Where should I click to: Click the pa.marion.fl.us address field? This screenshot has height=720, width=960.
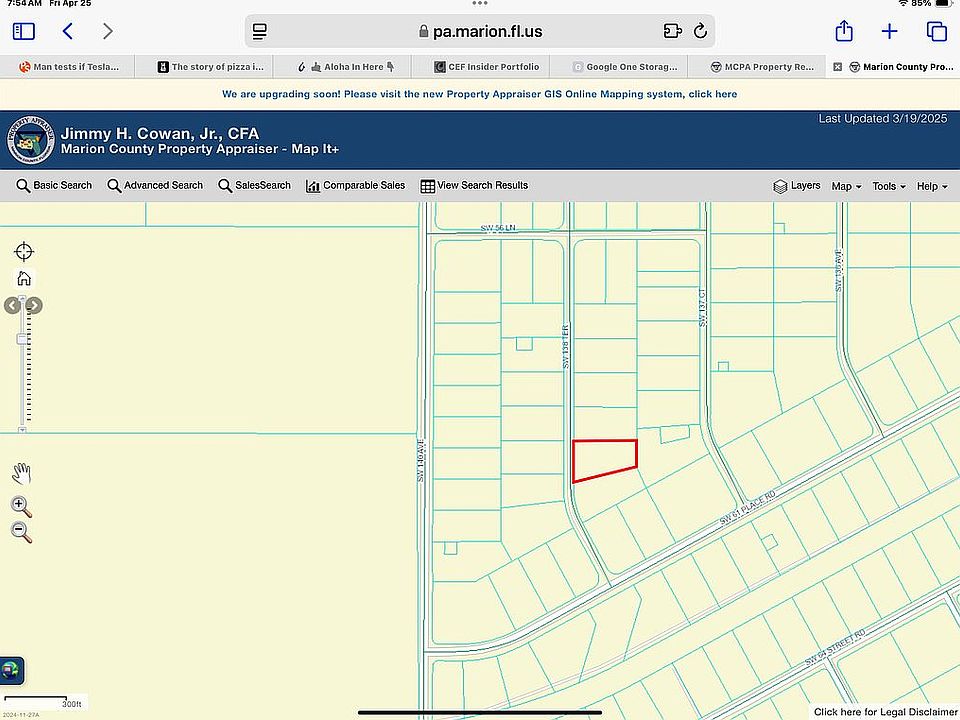coord(479,31)
